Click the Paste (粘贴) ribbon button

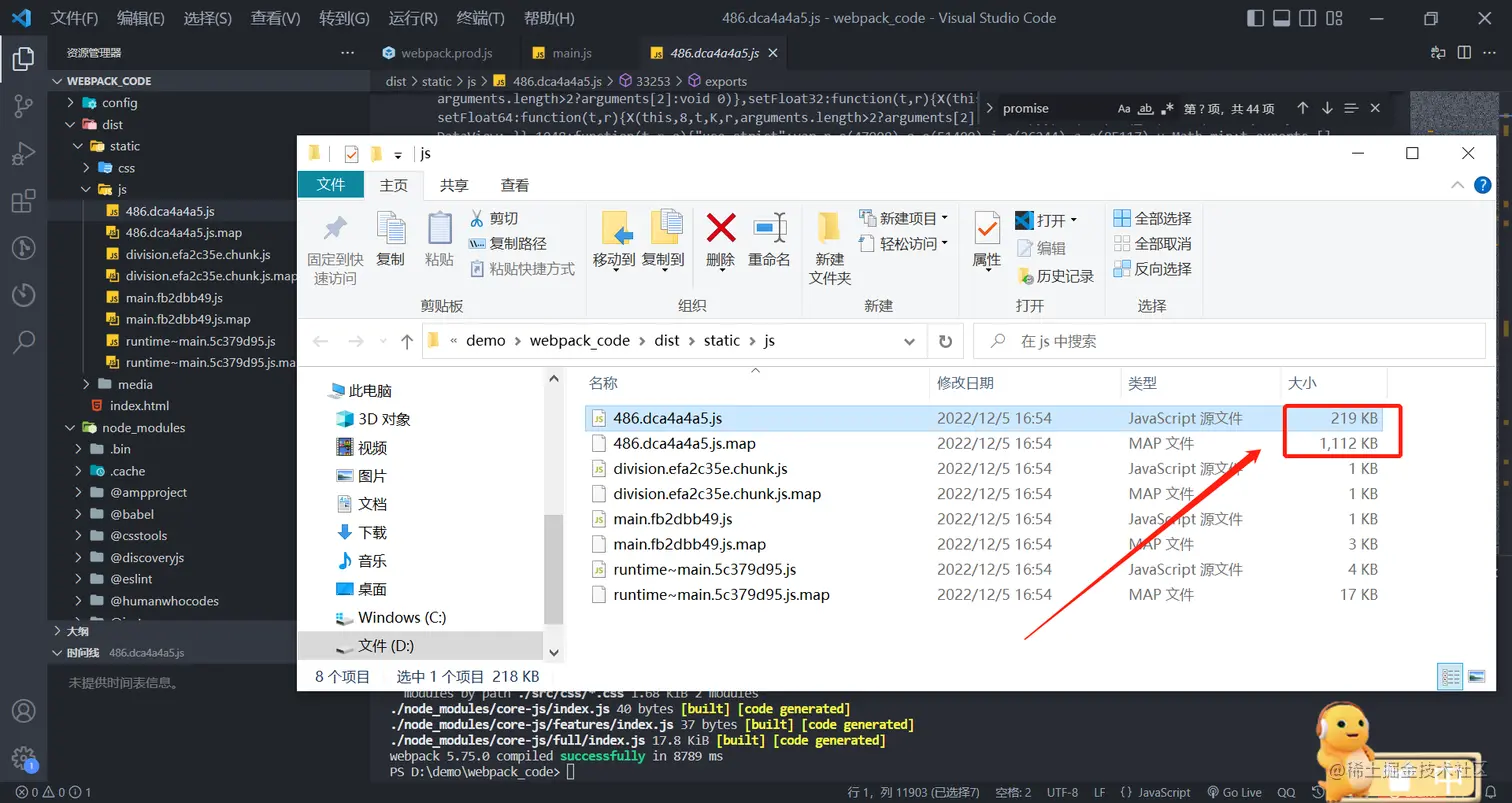(439, 239)
